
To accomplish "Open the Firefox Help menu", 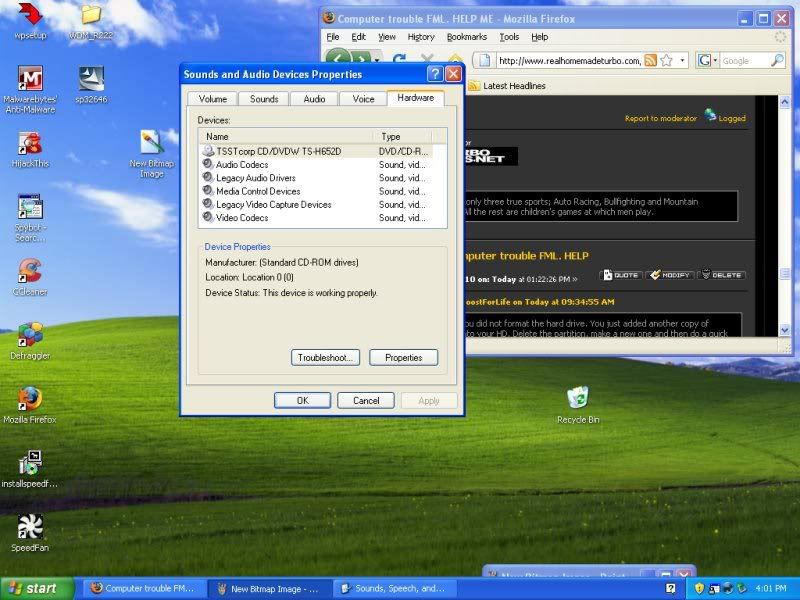I will (x=539, y=37).
